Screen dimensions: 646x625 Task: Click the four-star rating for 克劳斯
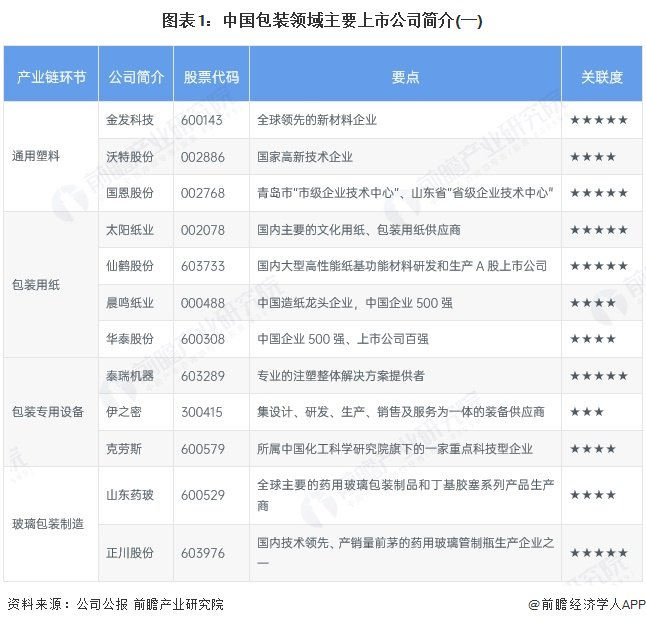(x=593, y=449)
